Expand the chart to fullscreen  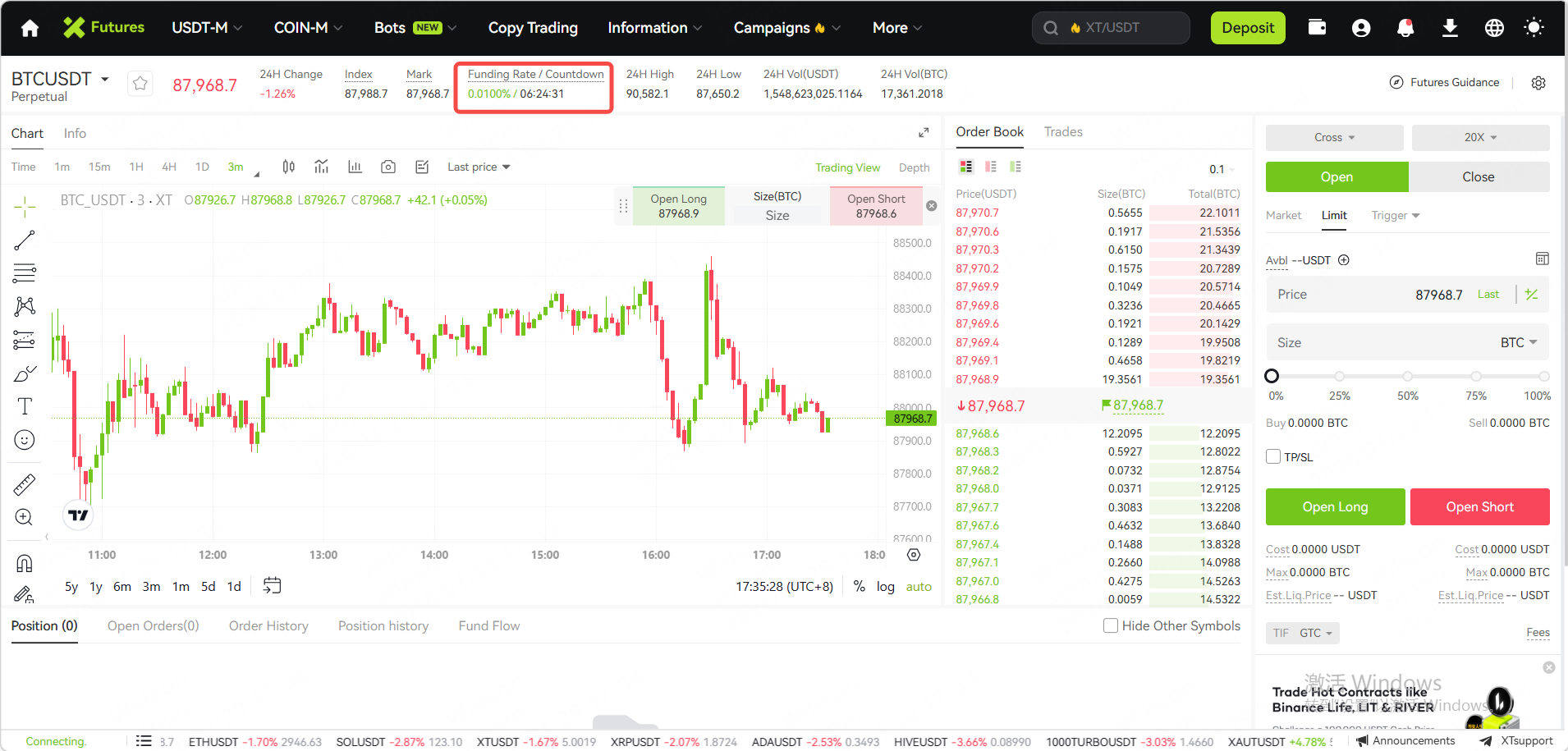[x=924, y=133]
